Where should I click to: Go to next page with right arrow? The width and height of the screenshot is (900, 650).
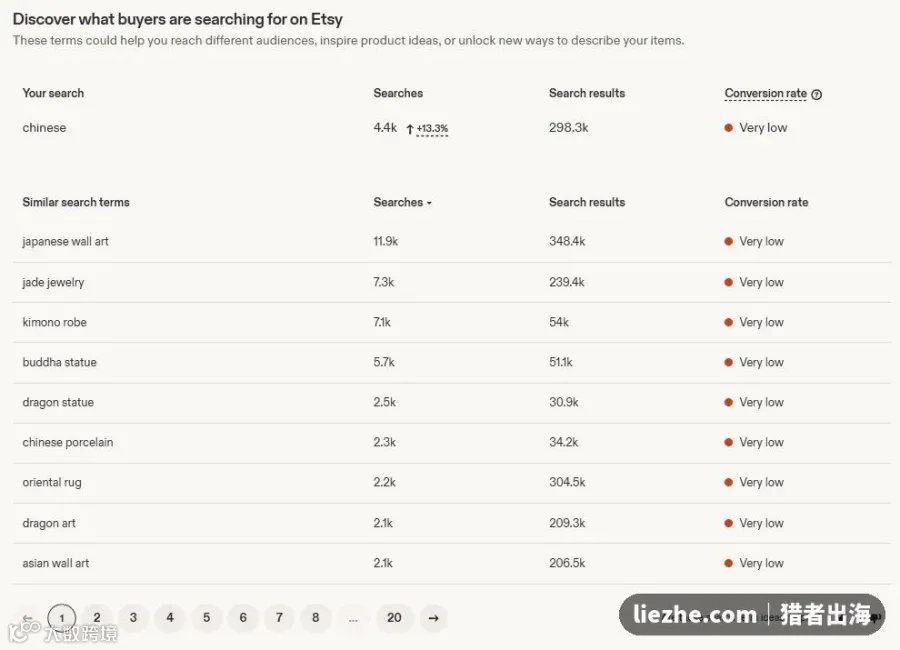click(x=433, y=618)
